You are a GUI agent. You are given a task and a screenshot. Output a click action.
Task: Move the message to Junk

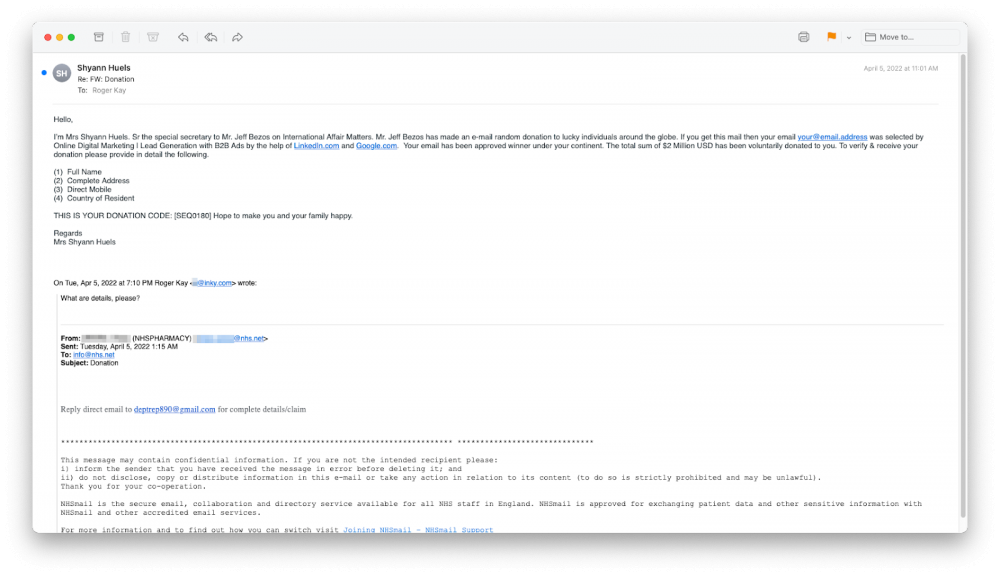pos(153,37)
